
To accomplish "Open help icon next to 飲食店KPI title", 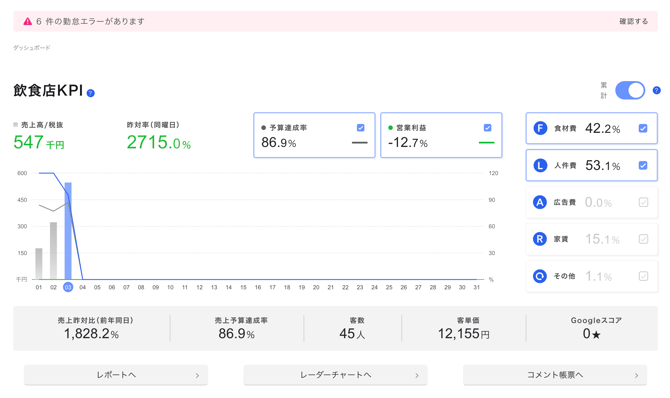I will coord(91,93).
